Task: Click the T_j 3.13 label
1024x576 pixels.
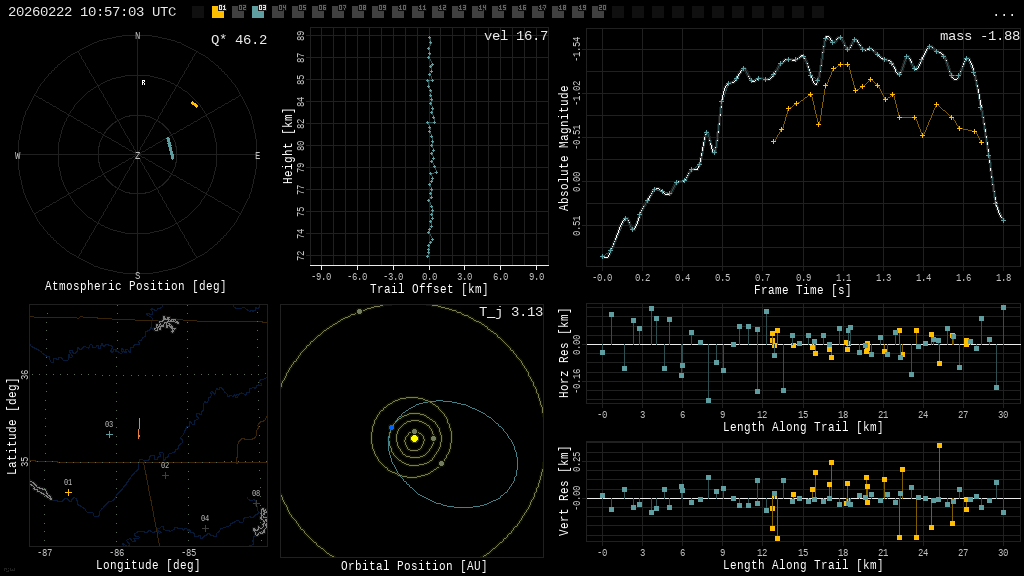Action: click(510, 312)
